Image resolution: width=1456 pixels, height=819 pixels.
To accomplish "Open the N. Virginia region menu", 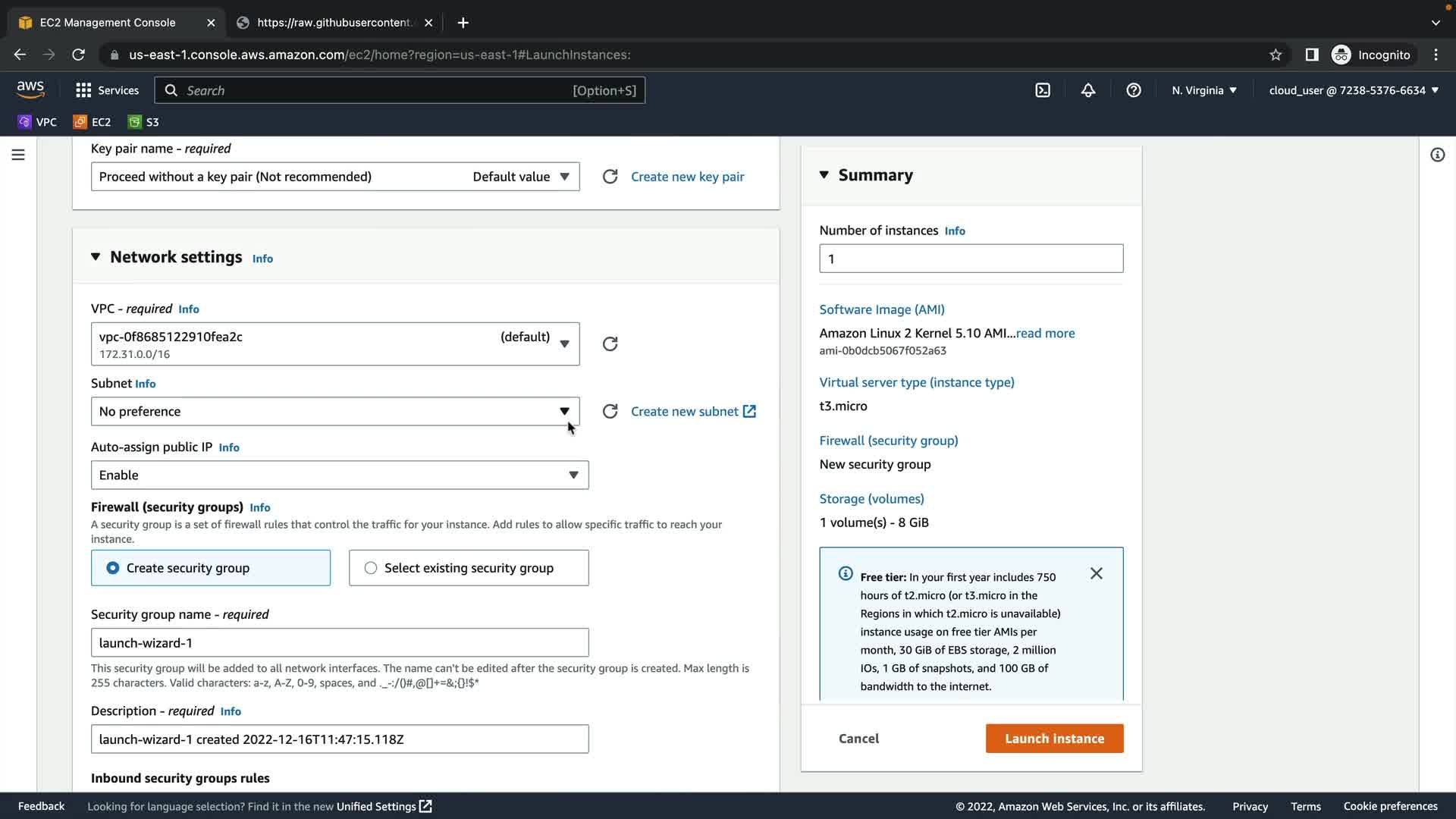I will click(1203, 90).
